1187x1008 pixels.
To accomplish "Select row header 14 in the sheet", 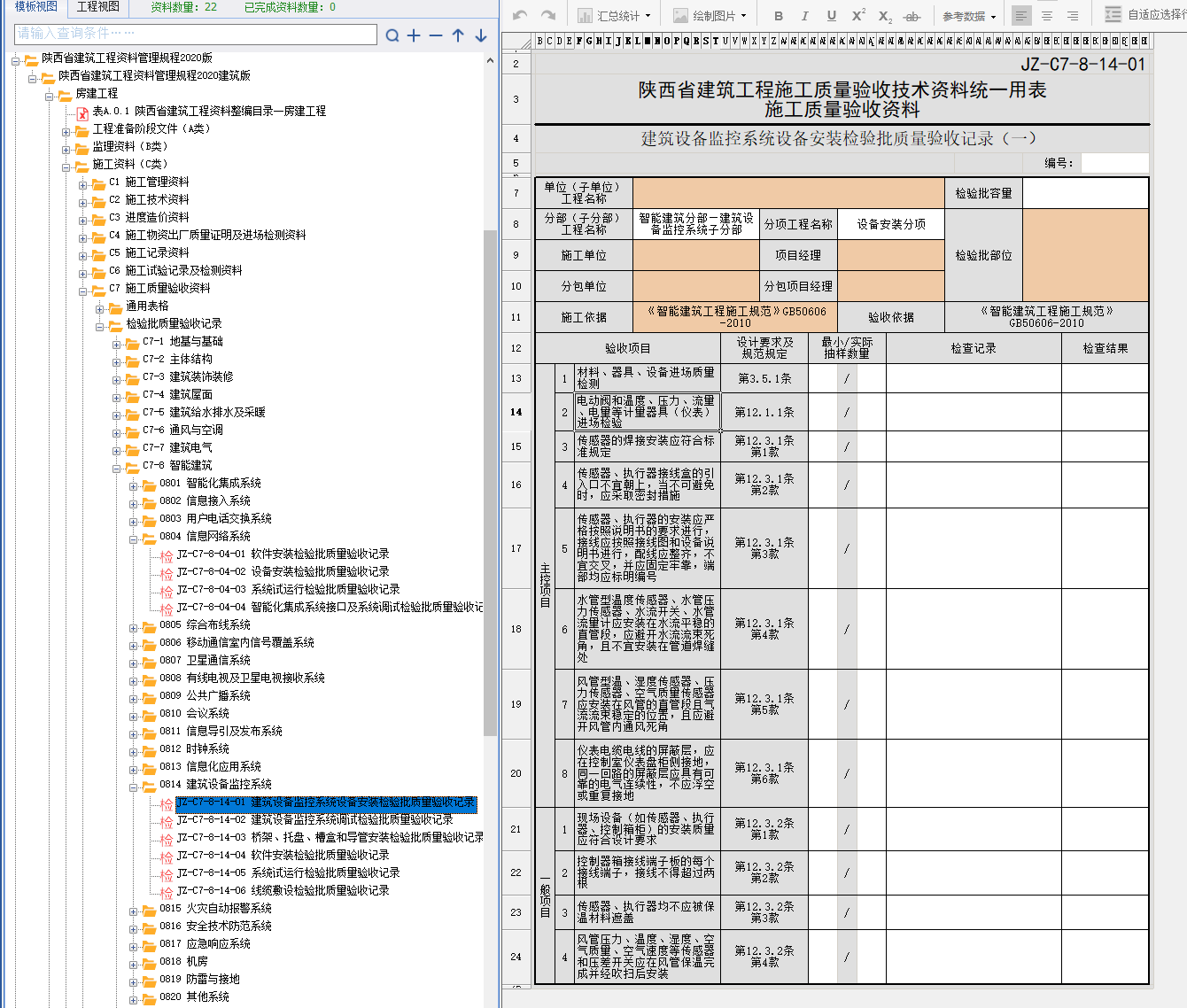I will [516, 412].
